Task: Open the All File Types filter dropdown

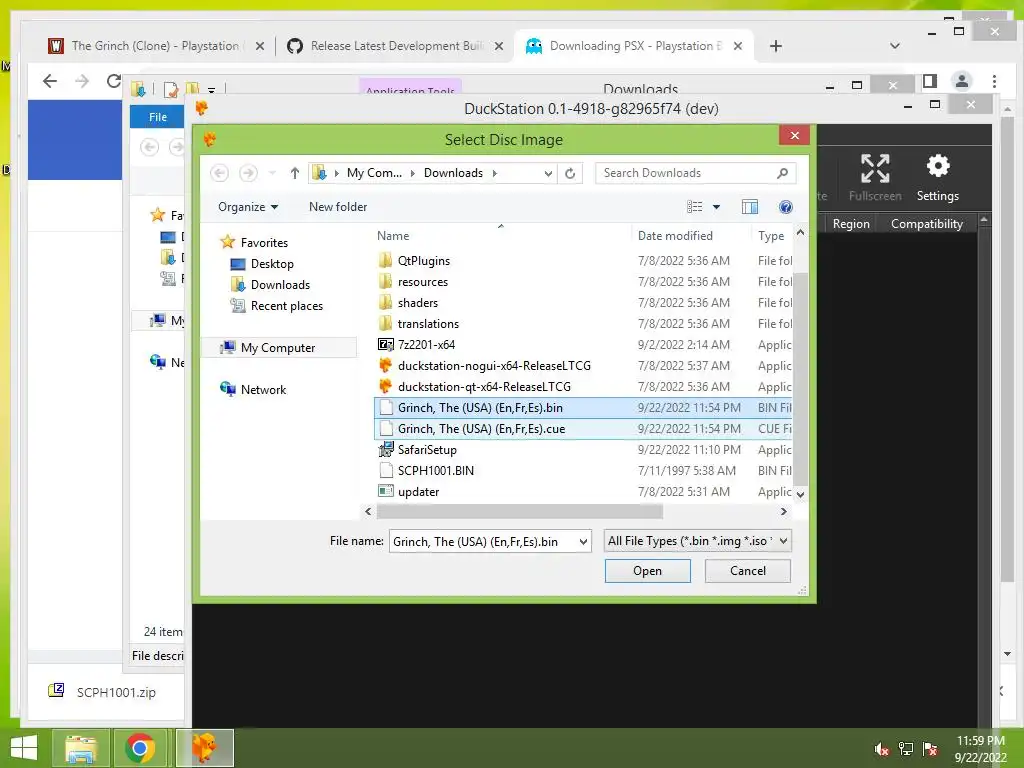Action: pos(784,541)
